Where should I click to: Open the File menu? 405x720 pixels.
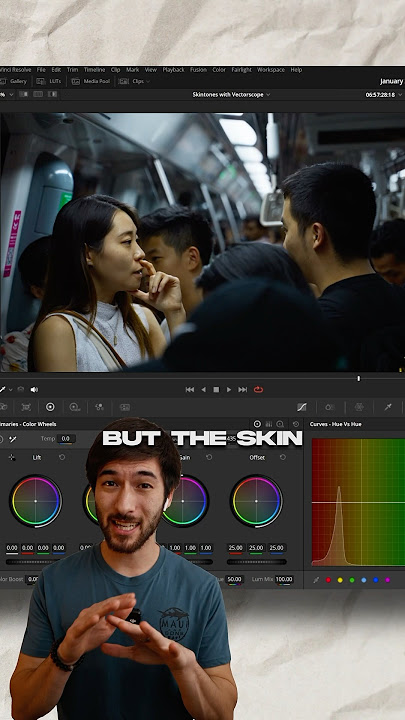41,70
